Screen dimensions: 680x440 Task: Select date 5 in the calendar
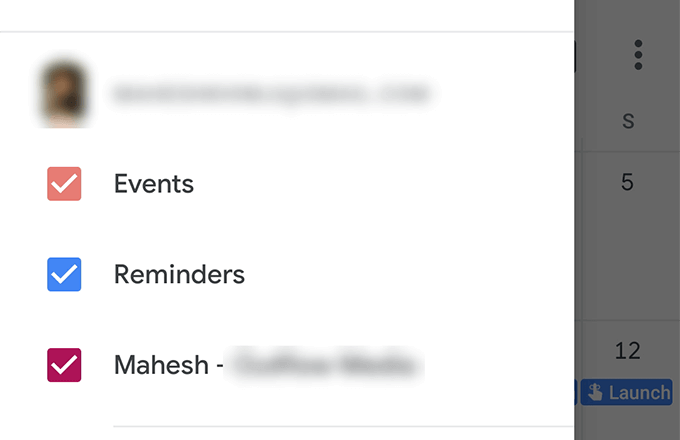(x=628, y=183)
